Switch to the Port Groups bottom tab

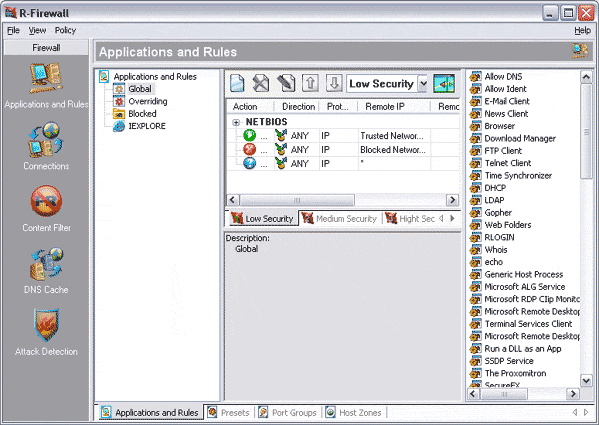click(x=288, y=413)
